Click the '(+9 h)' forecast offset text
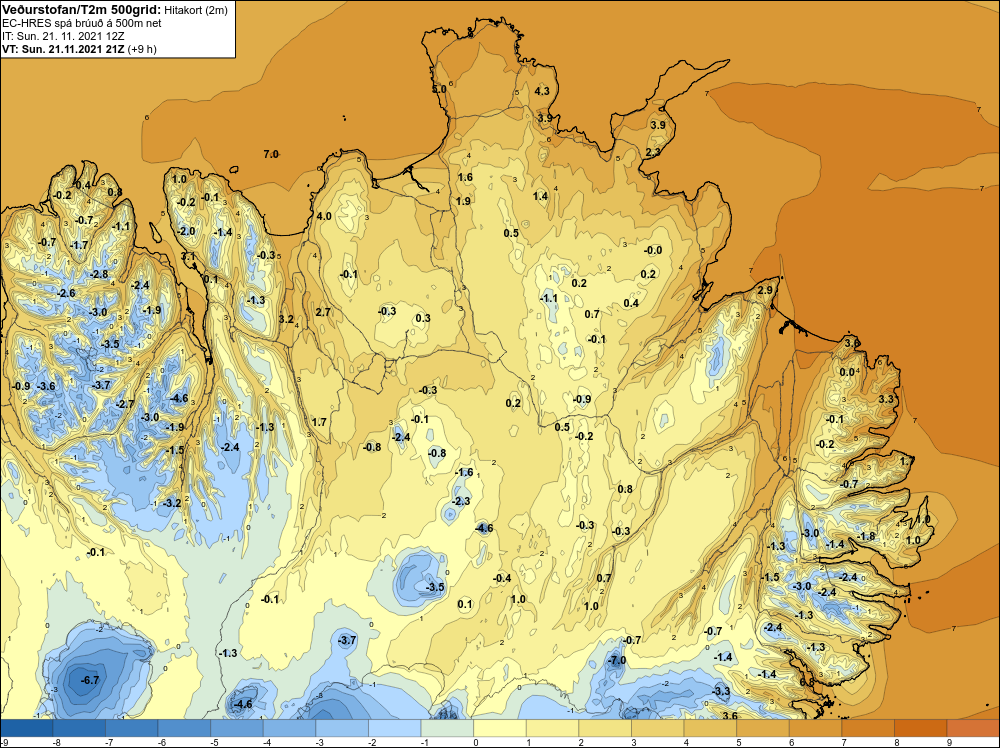The height and width of the screenshot is (748, 1000). 142,49
